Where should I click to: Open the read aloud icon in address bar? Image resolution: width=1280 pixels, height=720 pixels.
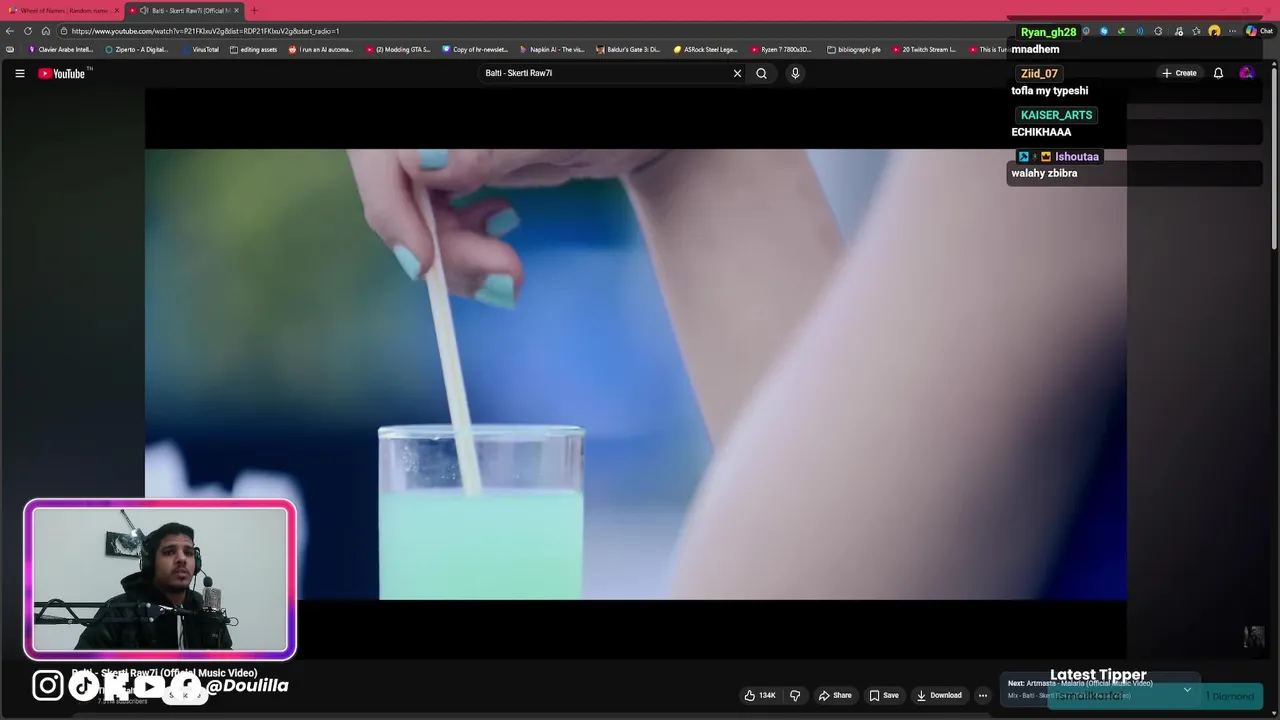point(1140,31)
